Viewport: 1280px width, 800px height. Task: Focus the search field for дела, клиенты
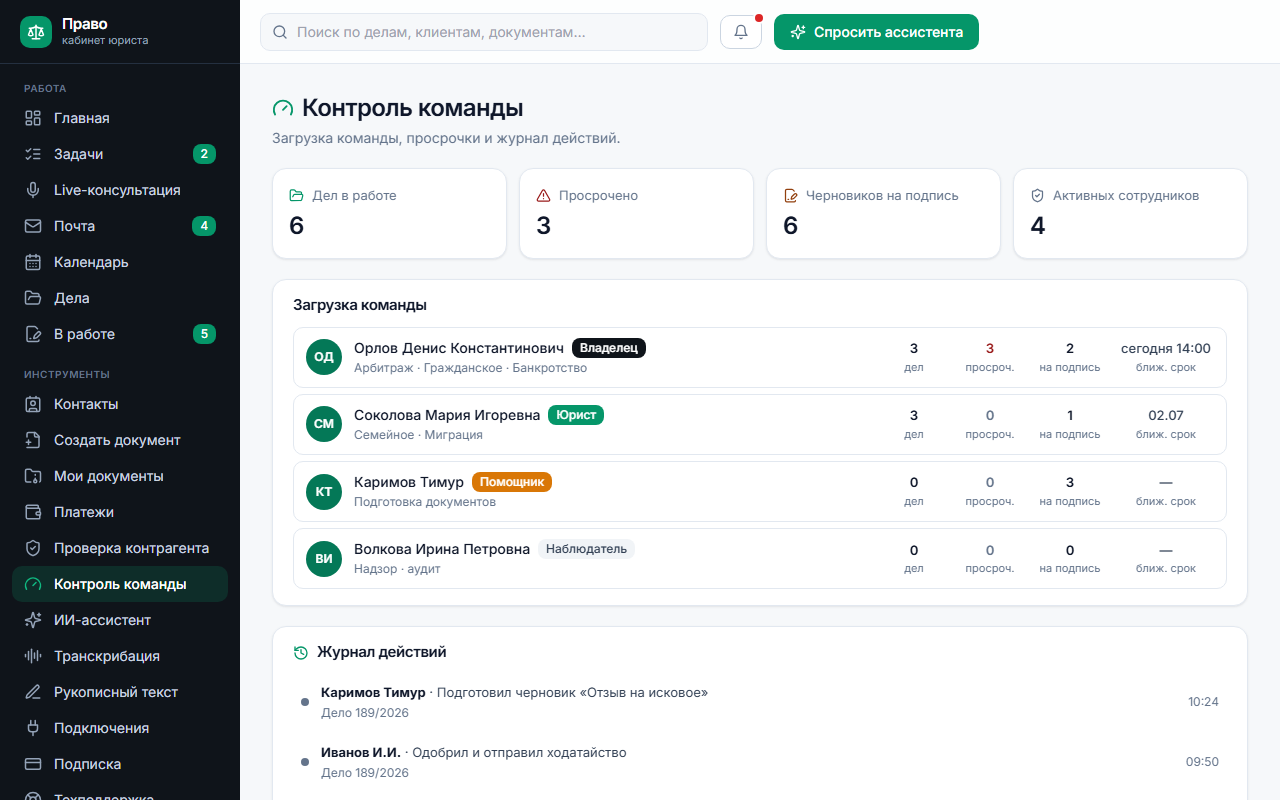484,32
